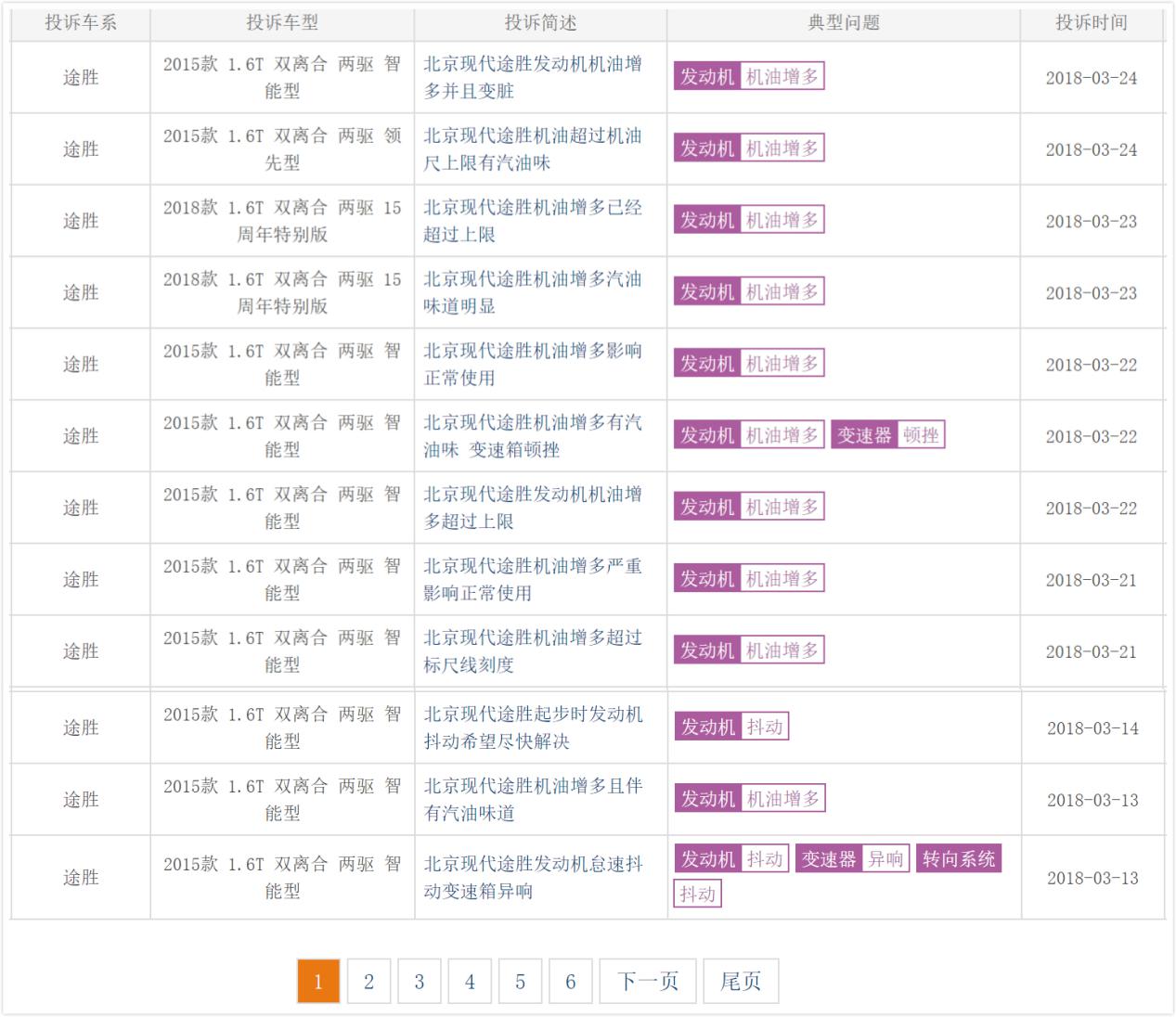
Task: Select 15周年特别版 model cell in 汽油味道明显 row
Action: click(282, 292)
